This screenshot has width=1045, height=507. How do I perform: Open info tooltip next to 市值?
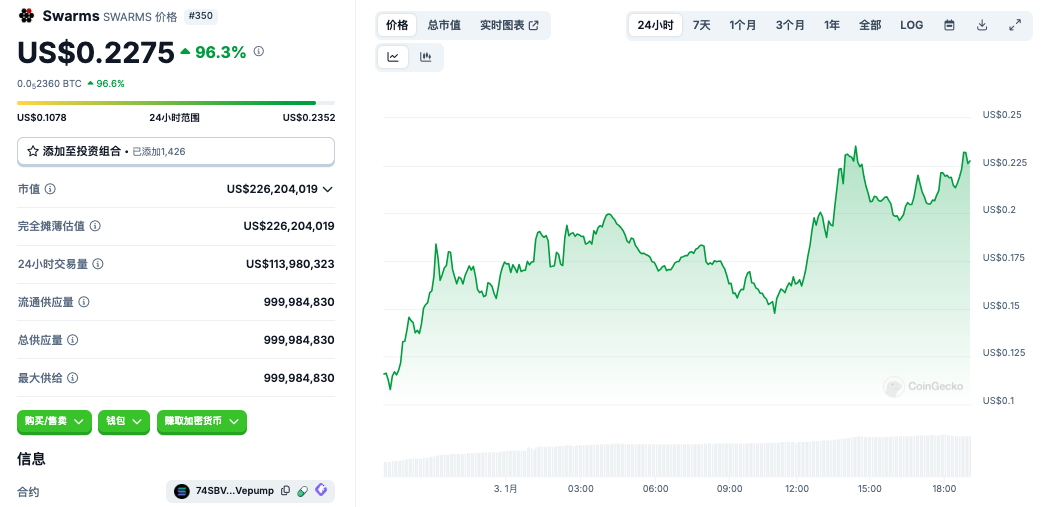click(50, 189)
